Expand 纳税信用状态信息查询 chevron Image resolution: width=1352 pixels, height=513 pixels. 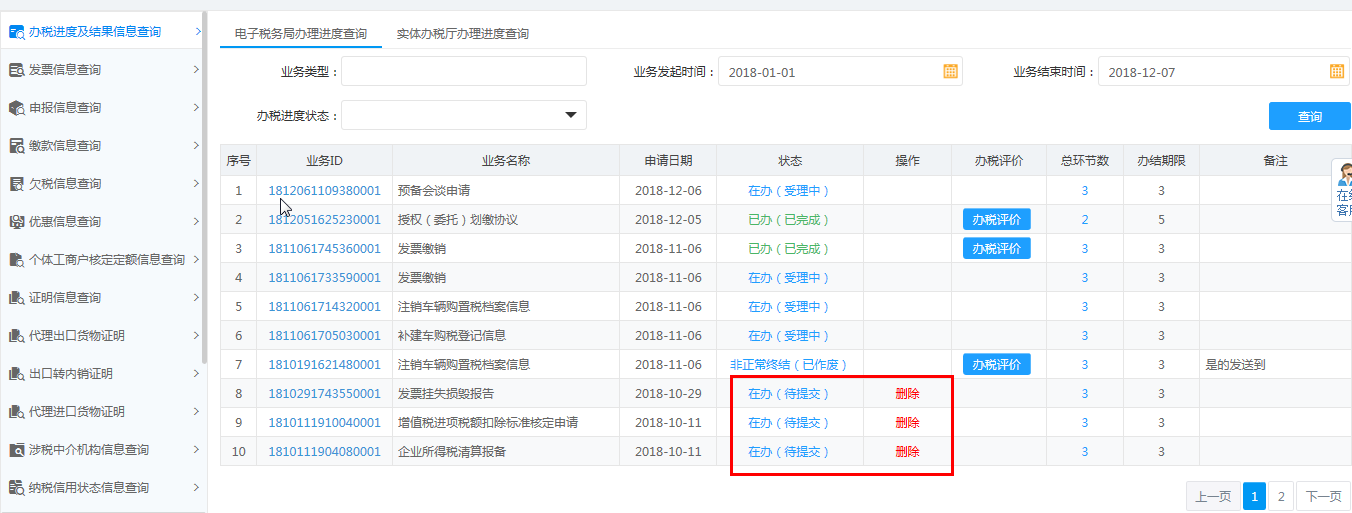tap(197, 487)
